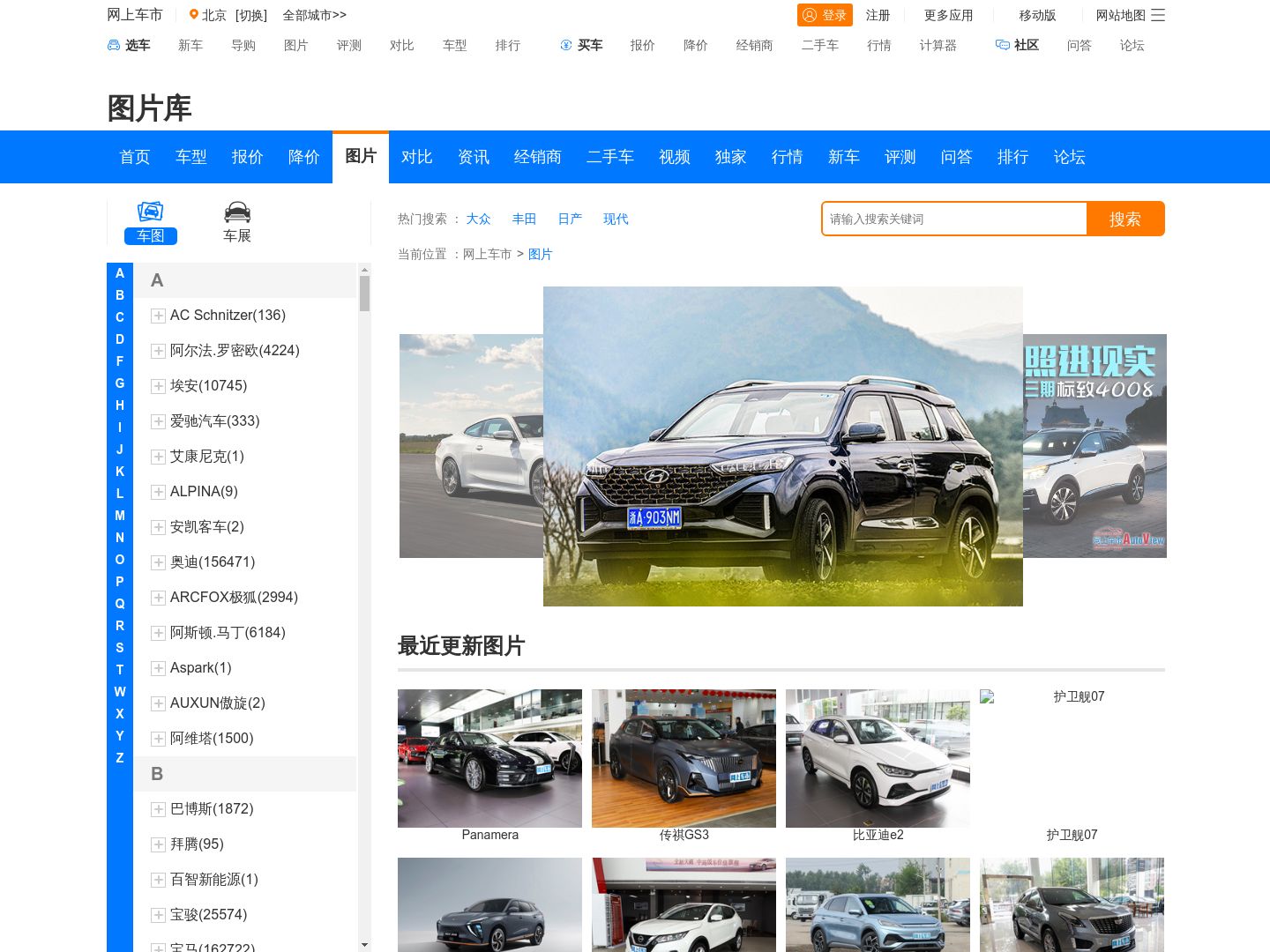Click the 选车 car icon in top nav
The image size is (1270, 952).
(x=114, y=45)
